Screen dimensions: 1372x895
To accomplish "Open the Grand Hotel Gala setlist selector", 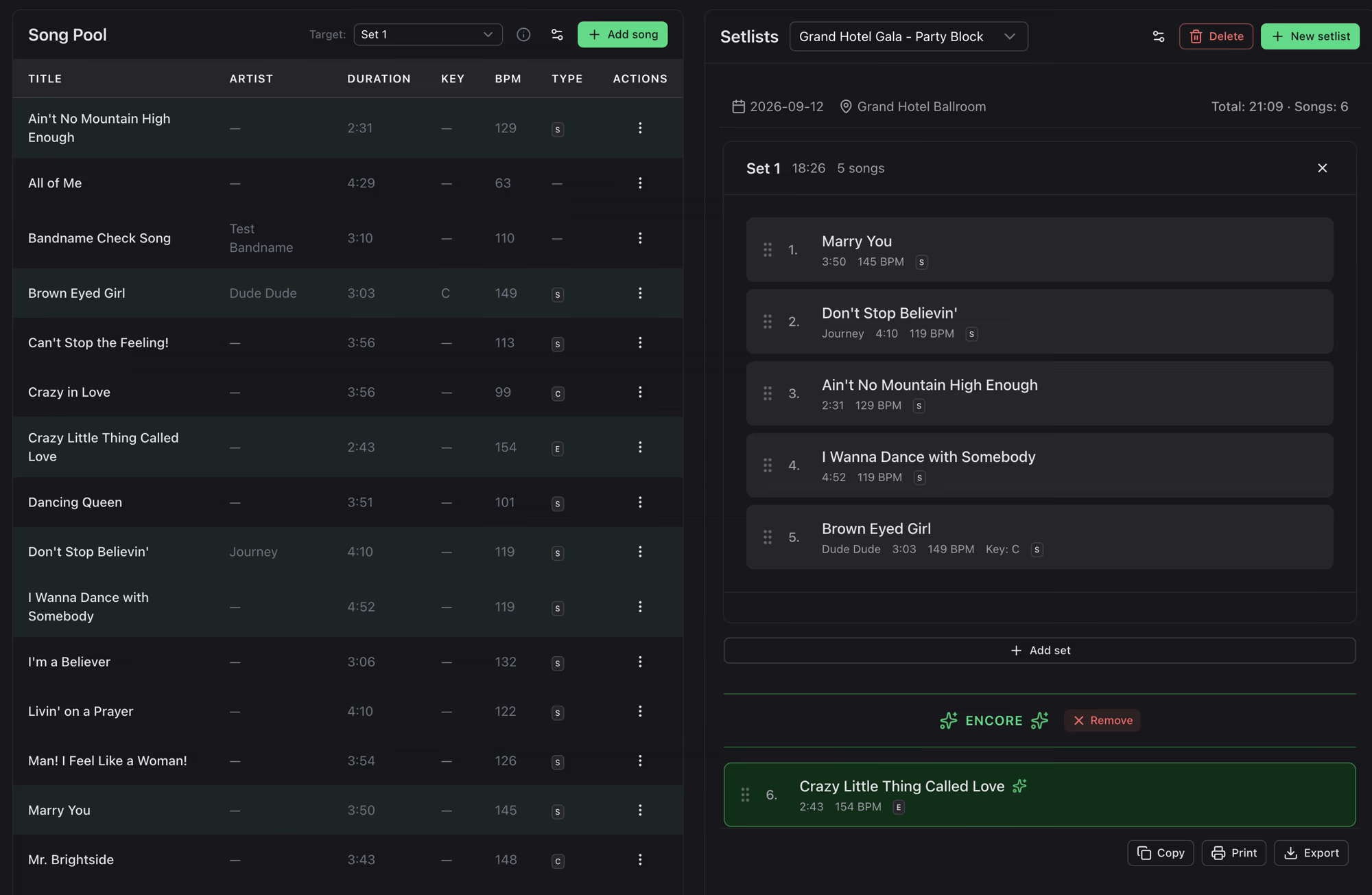I will (908, 36).
